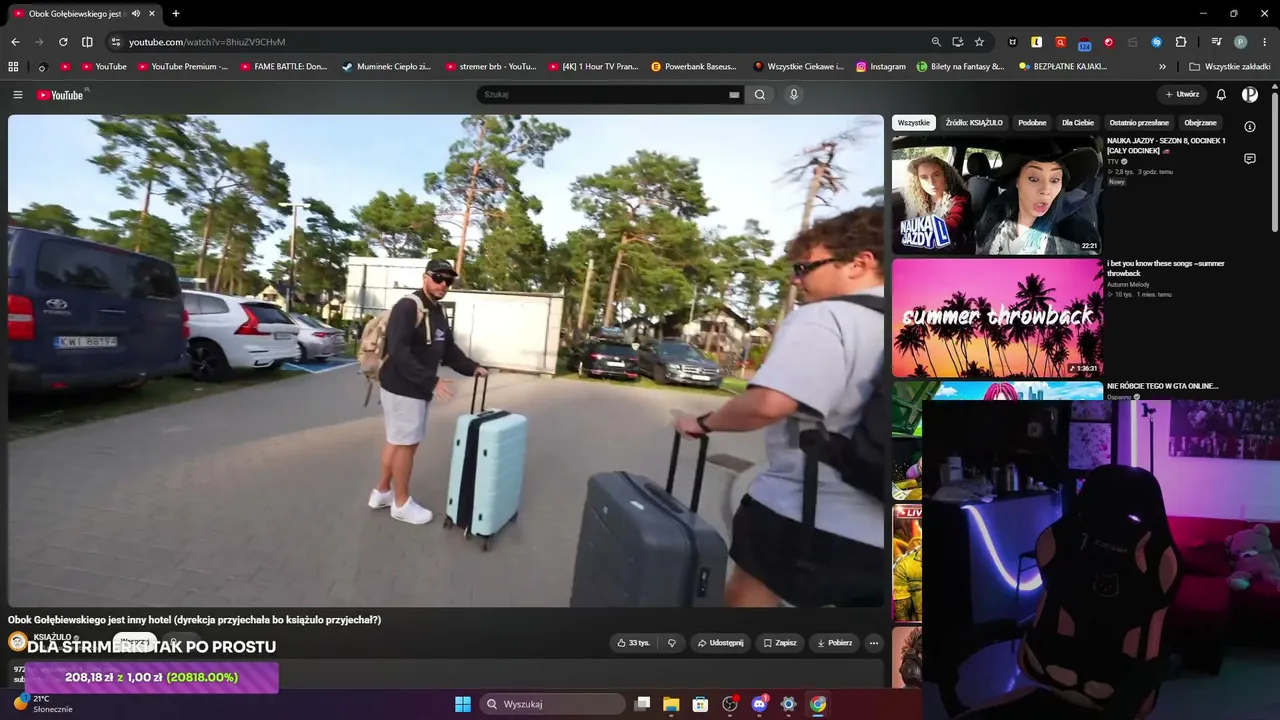
Task: Open the browser three-dot menu
Action: tap(1265, 42)
